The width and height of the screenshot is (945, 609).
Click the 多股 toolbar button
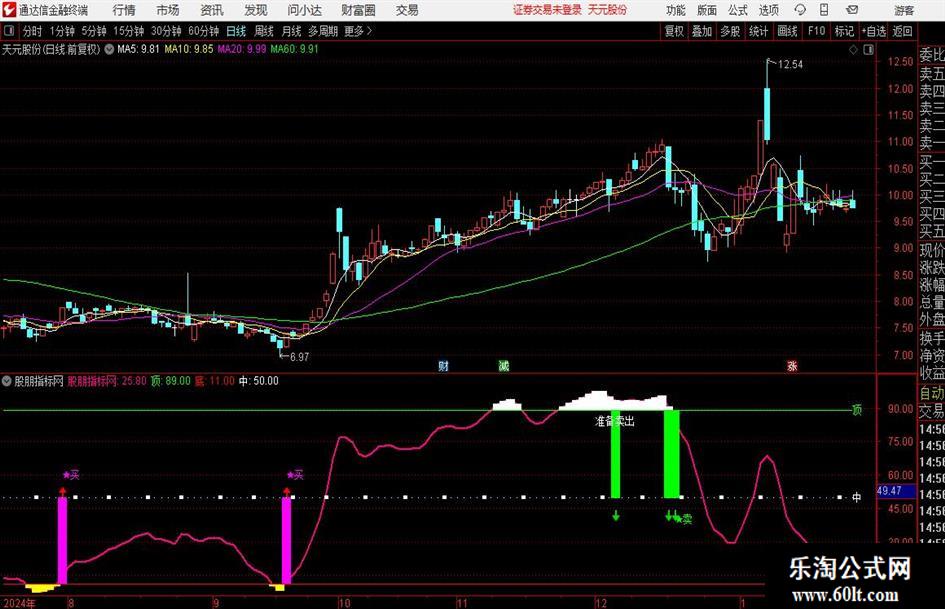[730, 31]
